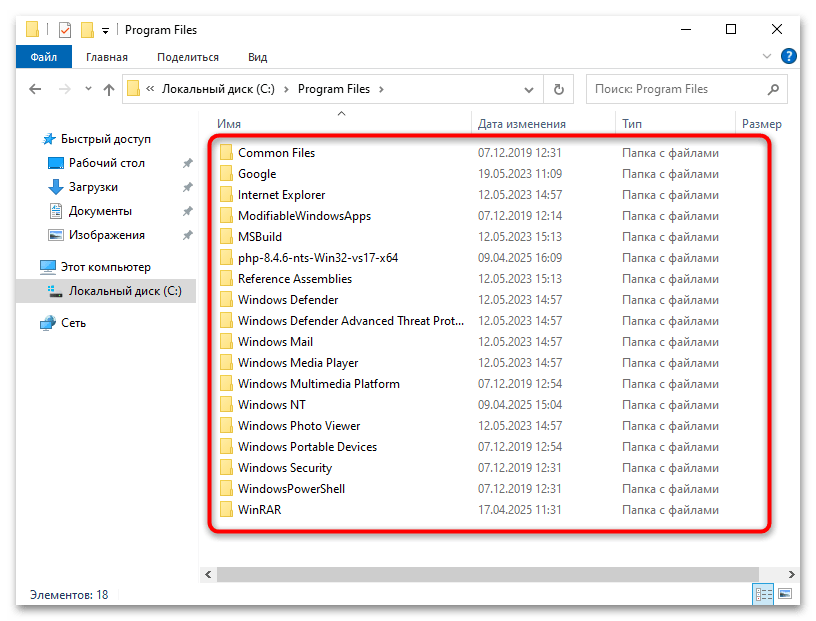Expand the chevron after Program Files breadcrumb

pyautogui.click(x=381, y=89)
